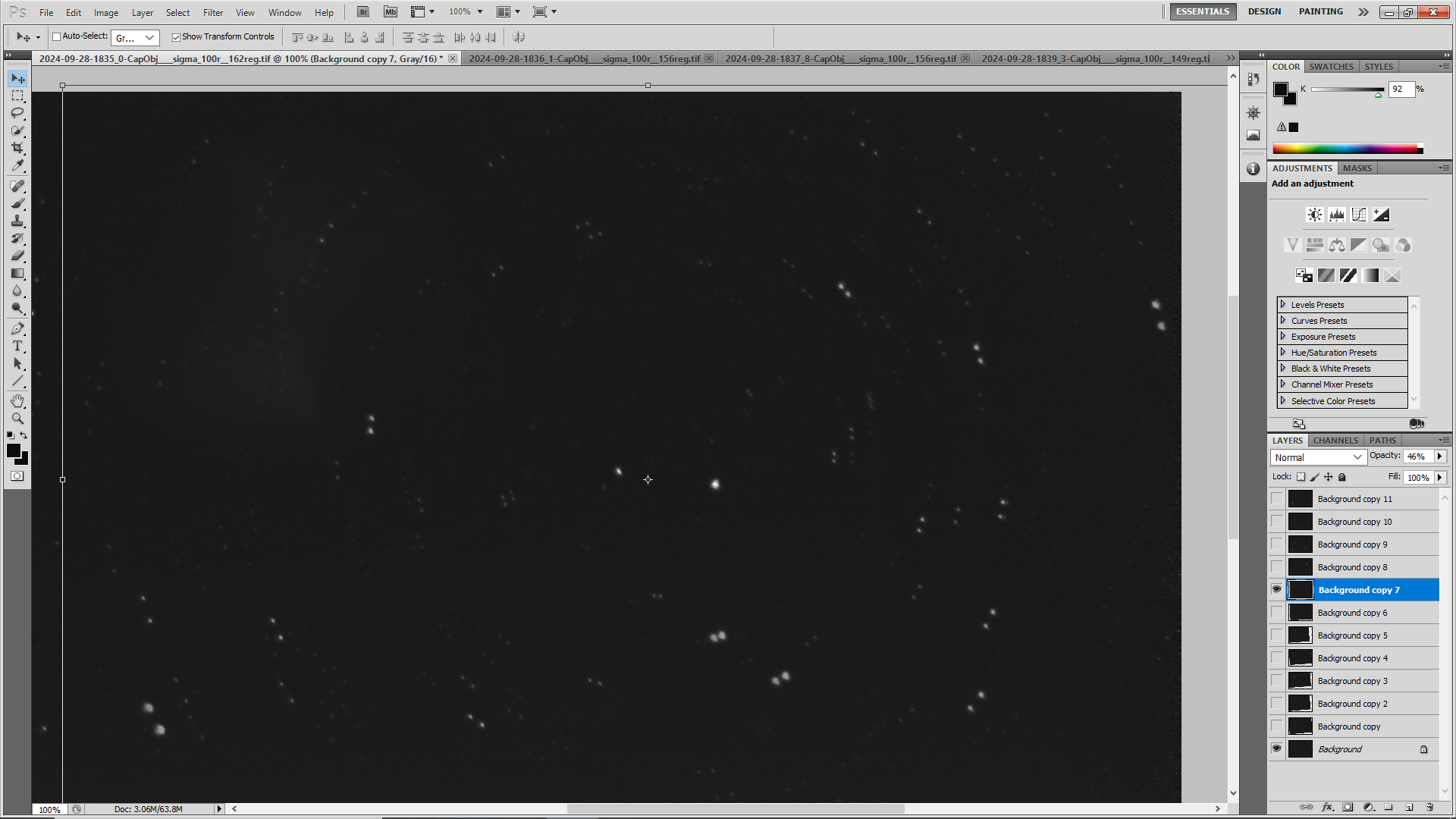Select the Move tool

click(17, 79)
